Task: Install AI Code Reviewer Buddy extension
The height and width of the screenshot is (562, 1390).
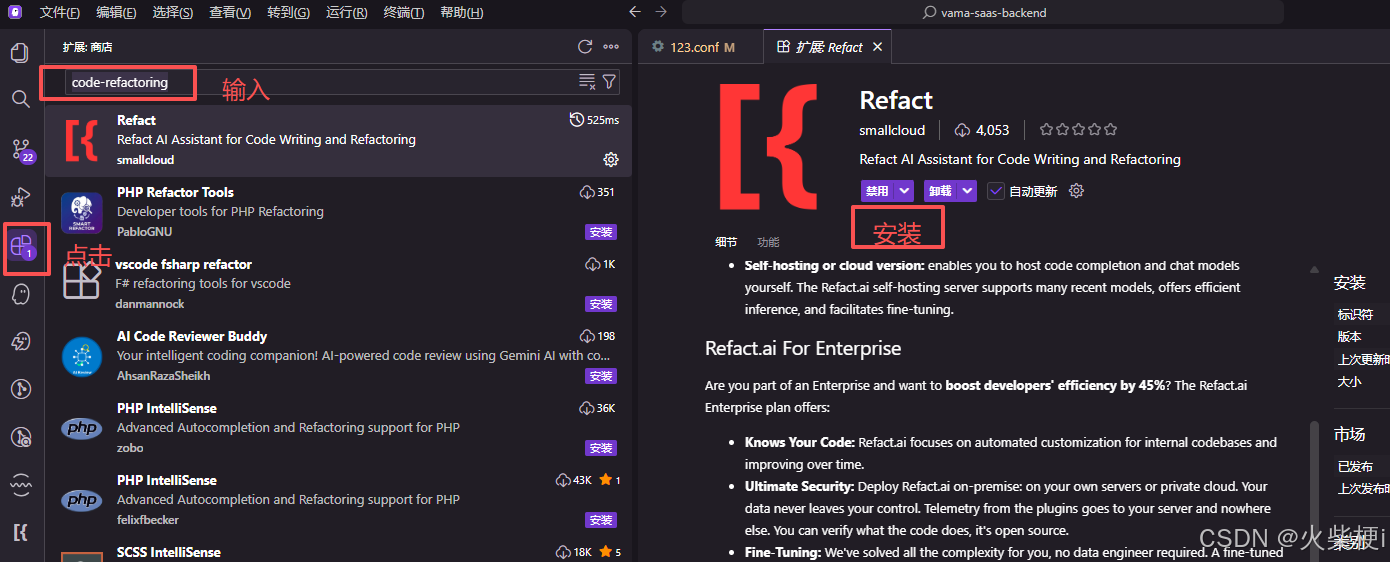Action: point(601,376)
